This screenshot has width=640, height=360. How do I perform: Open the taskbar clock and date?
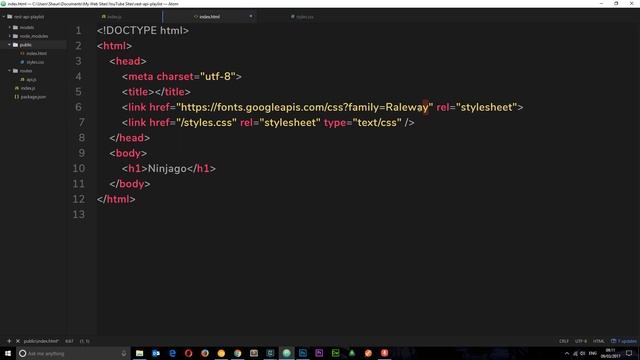point(611,353)
